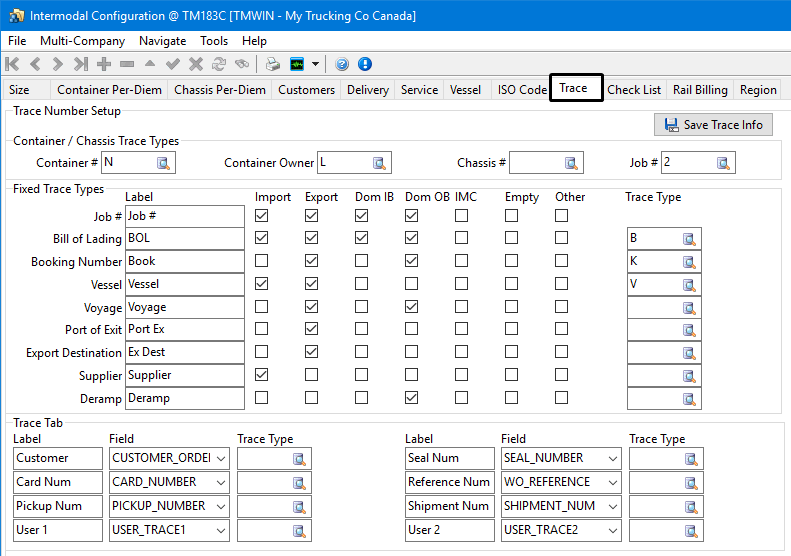This screenshot has width=791, height=556.
Task: Click the Port of Exit label field
Action: (185, 330)
